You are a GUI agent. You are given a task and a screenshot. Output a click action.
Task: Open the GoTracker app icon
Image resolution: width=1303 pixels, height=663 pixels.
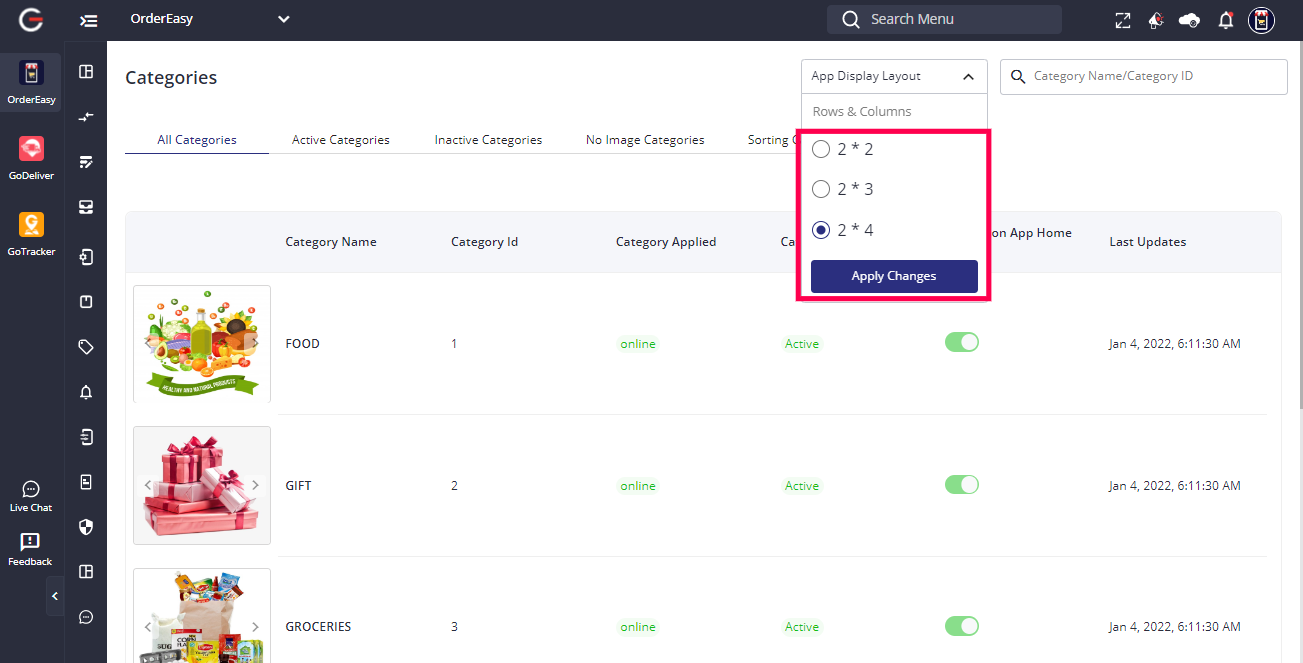[31, 226]
